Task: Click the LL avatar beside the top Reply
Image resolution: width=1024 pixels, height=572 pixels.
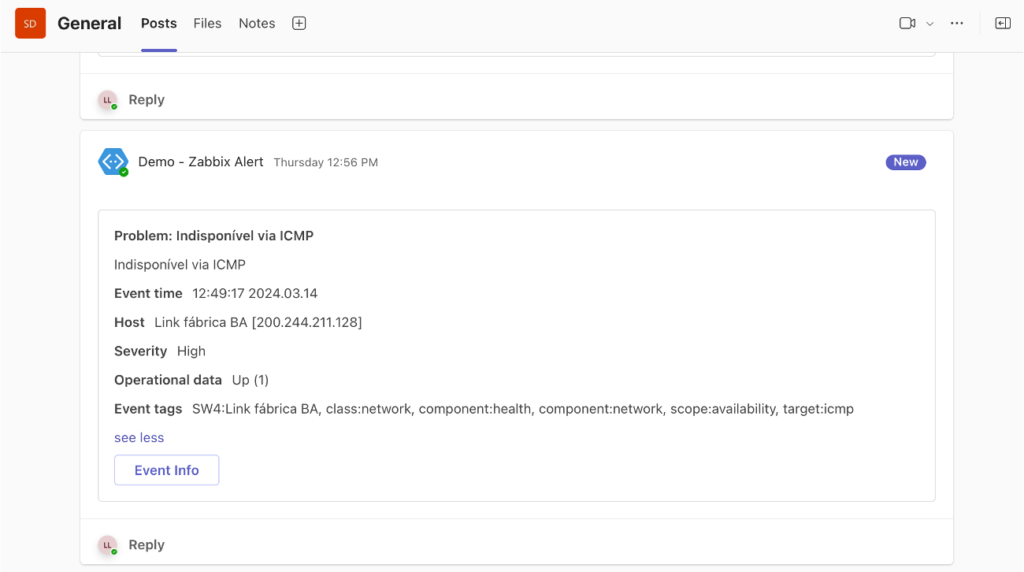Action: click(x=108, y=100)
